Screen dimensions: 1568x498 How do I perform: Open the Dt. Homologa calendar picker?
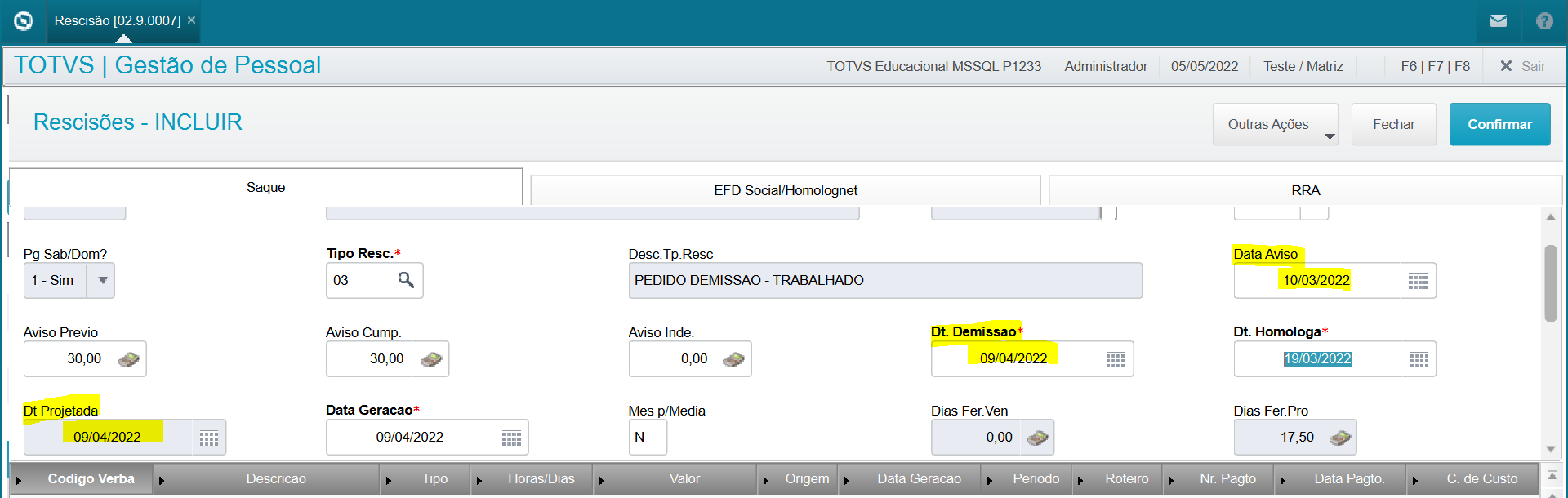coord(1419,359)
